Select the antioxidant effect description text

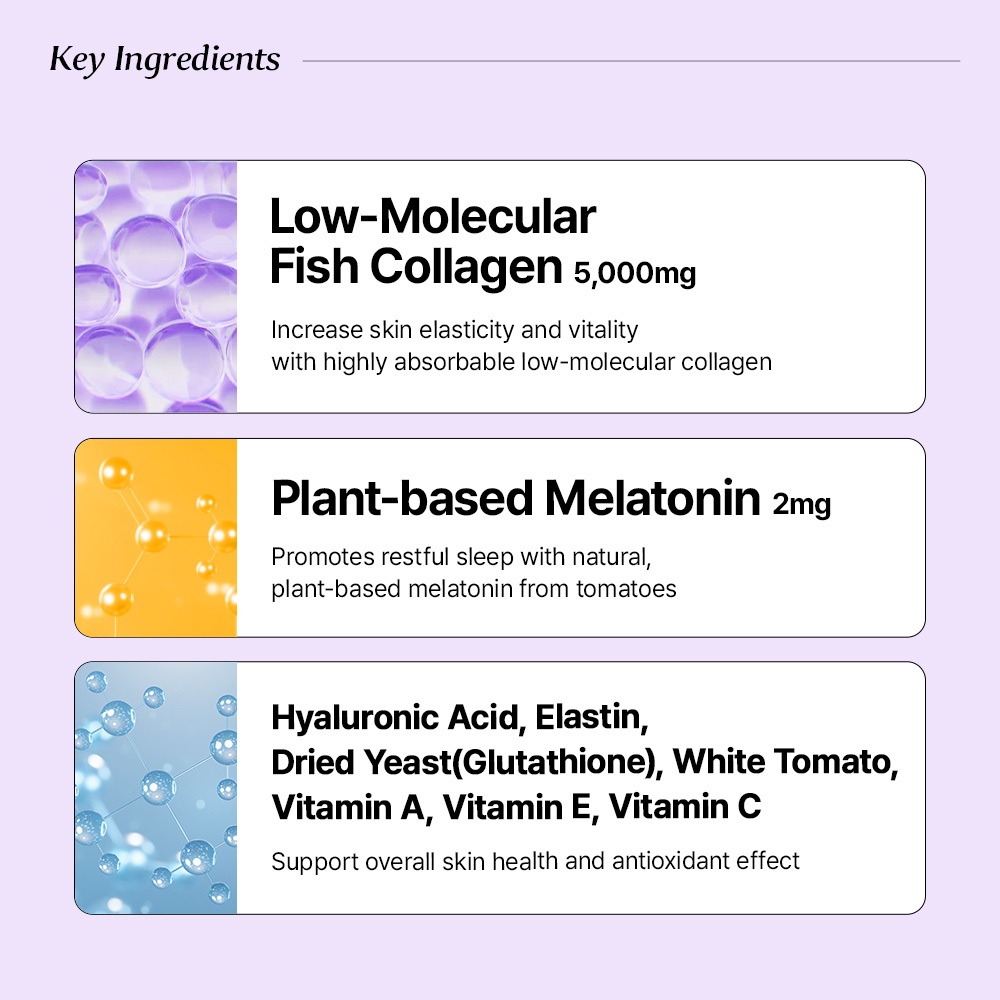click(535, 861)
